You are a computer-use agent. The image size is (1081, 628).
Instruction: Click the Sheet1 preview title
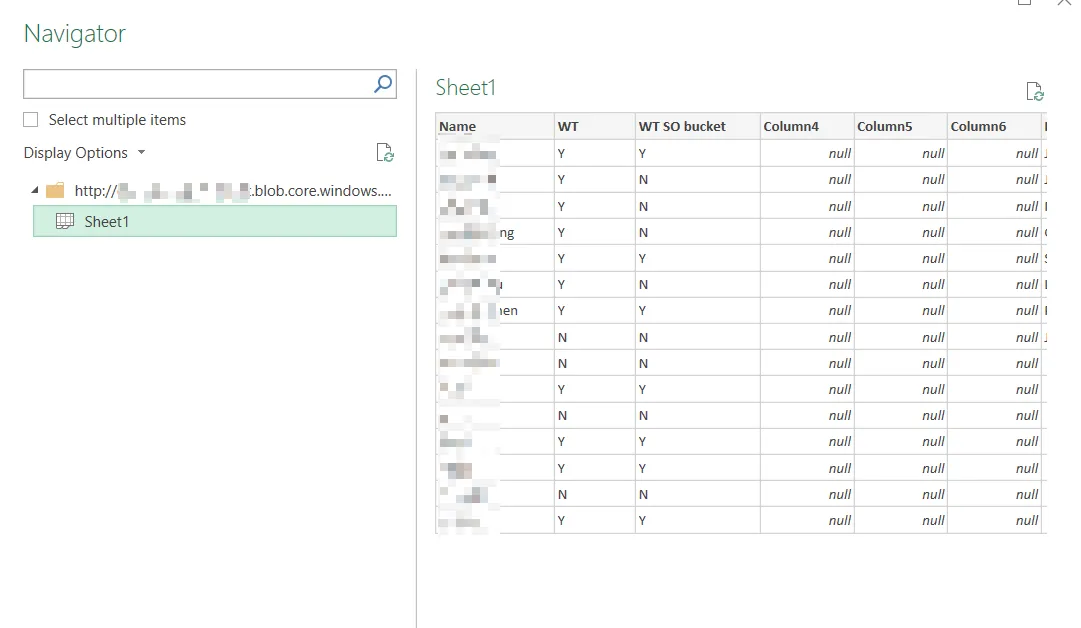[466, 88]
